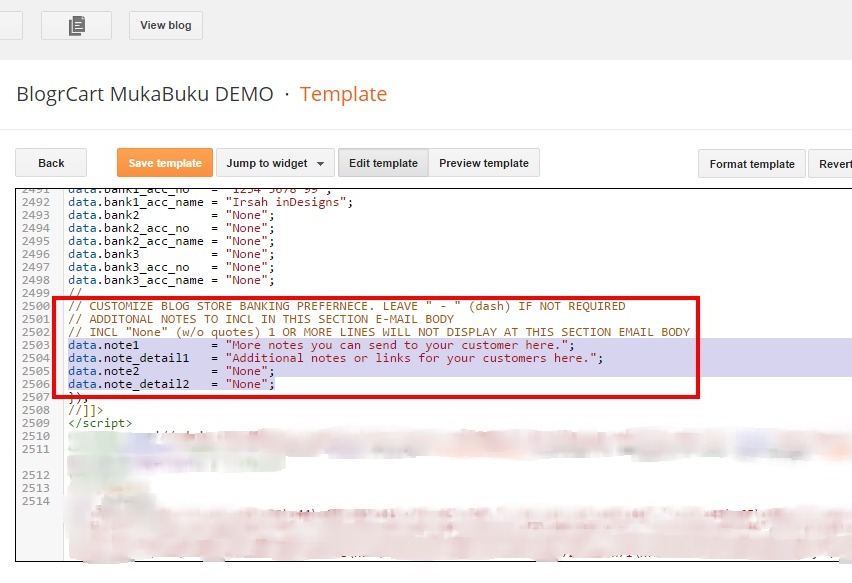The image size is (852, 583).
Task: Click the posts document icon button
Action: click(77, 26)
